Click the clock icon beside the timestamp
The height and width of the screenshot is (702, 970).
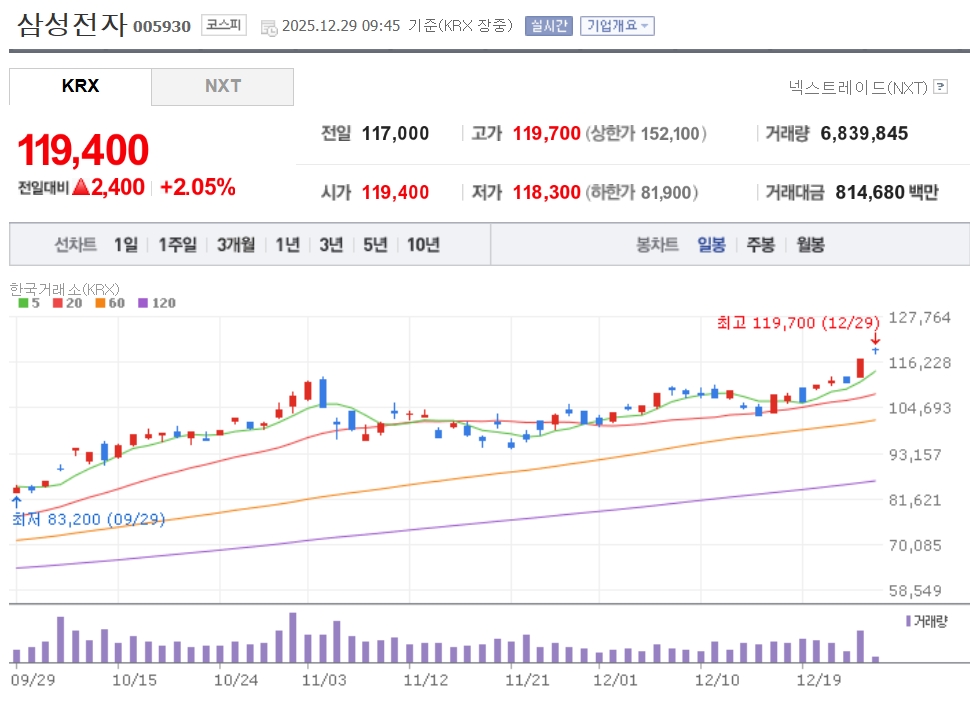[269, 27]
